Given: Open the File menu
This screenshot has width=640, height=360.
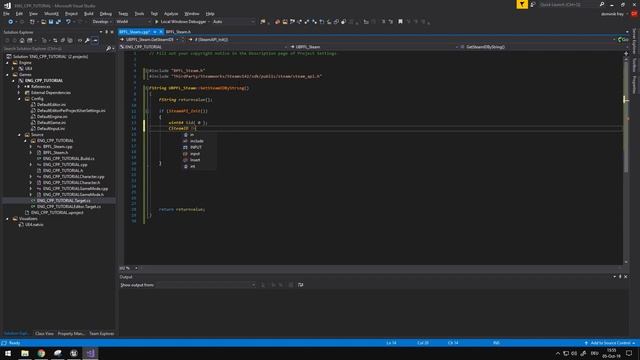Looking at the screenshot, I should pos(6,13).
